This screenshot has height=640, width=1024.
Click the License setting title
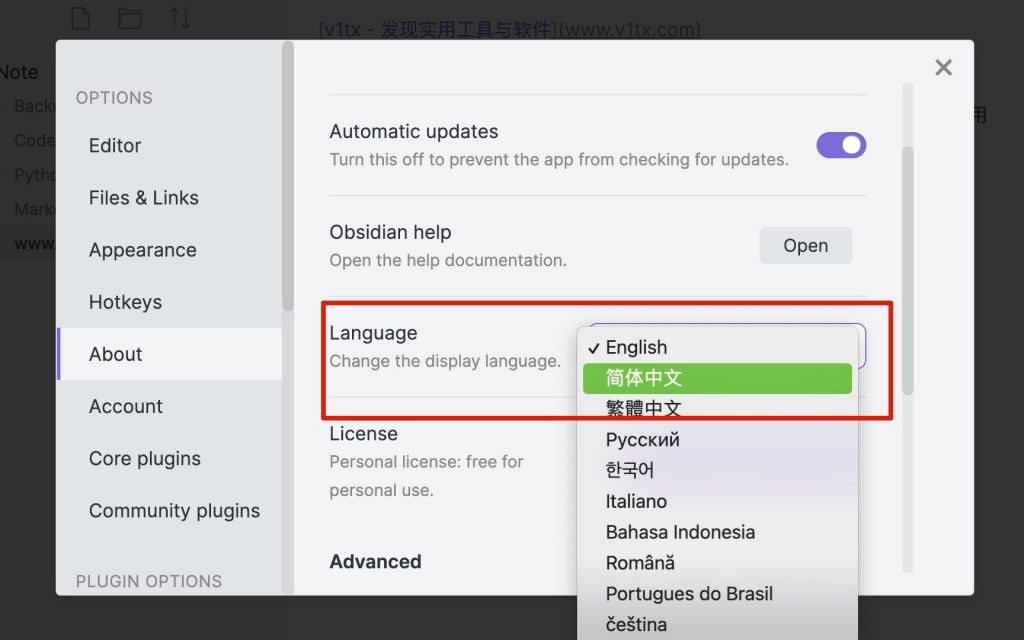coord(363,434)
